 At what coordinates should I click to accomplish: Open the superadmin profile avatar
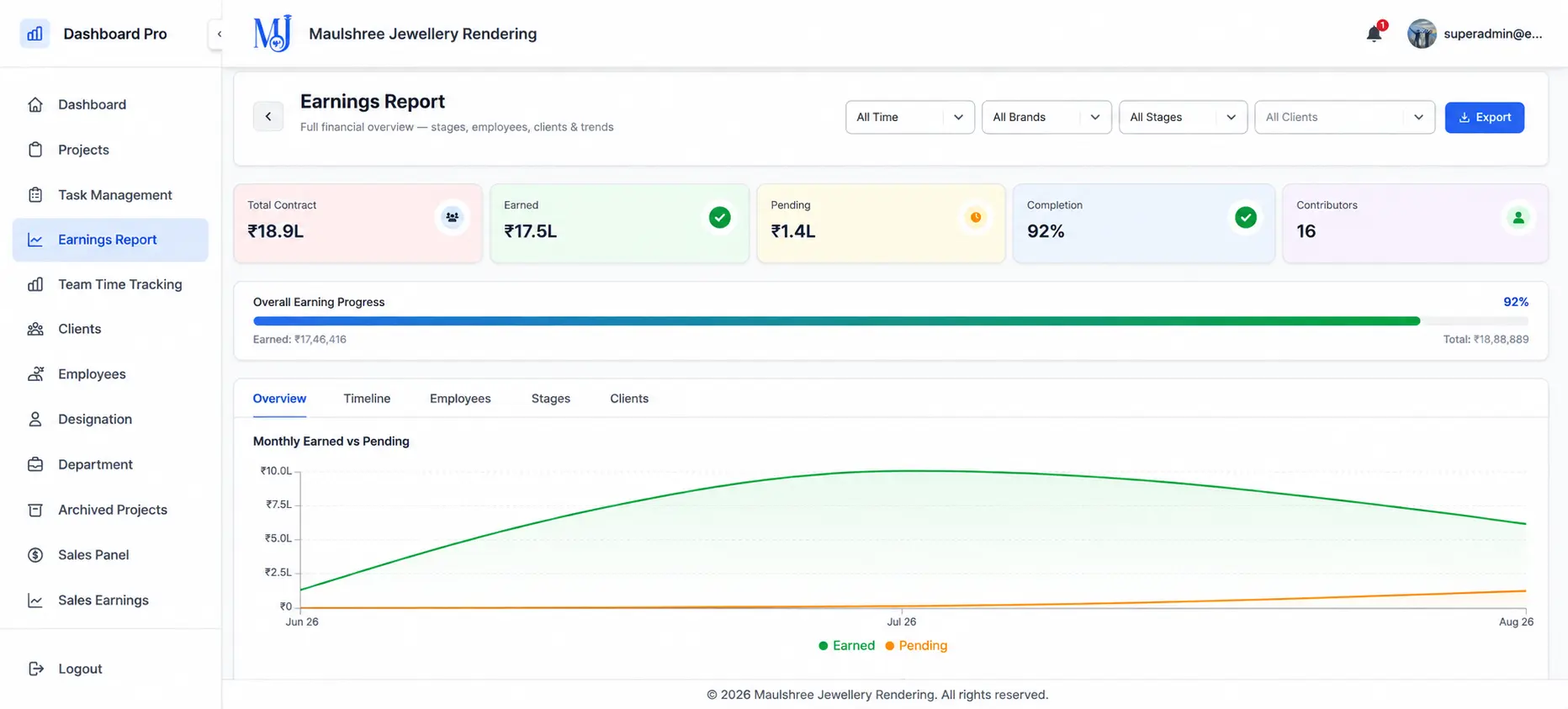click(1422, 34)
